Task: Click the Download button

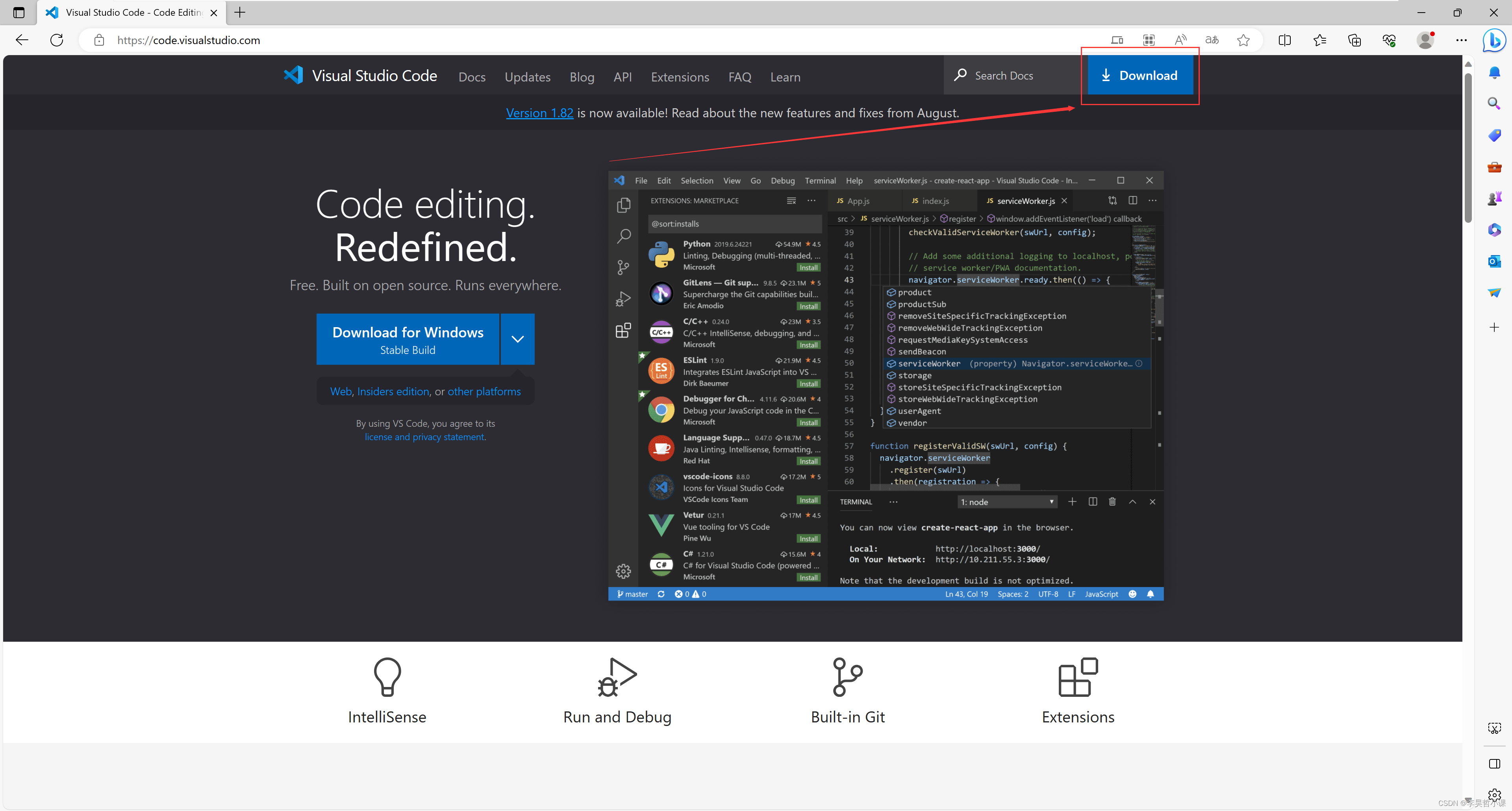Action: 1139,75
